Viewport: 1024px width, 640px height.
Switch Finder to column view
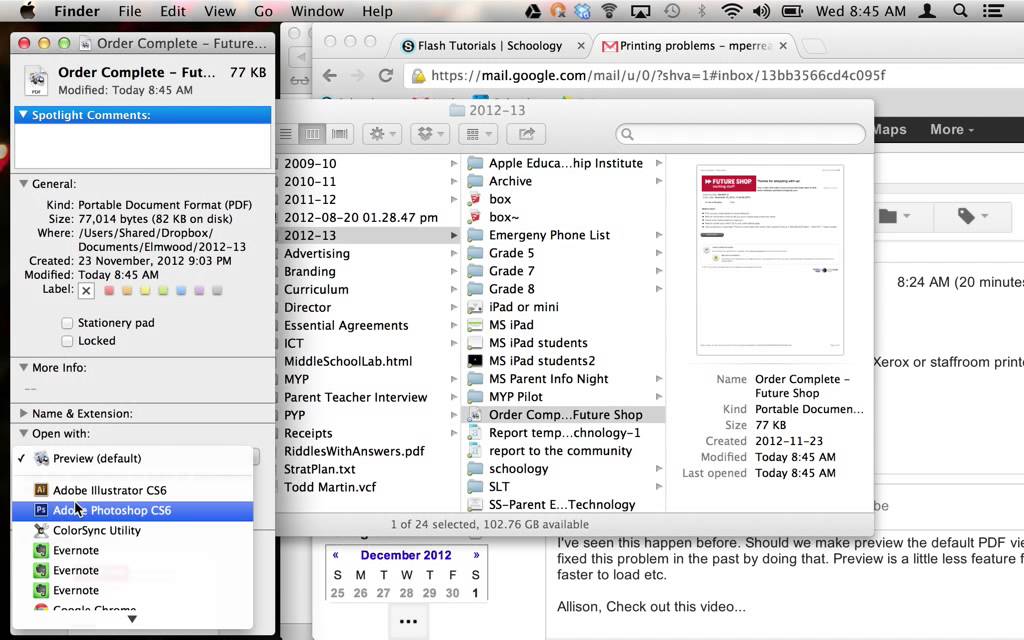(312, 134)
